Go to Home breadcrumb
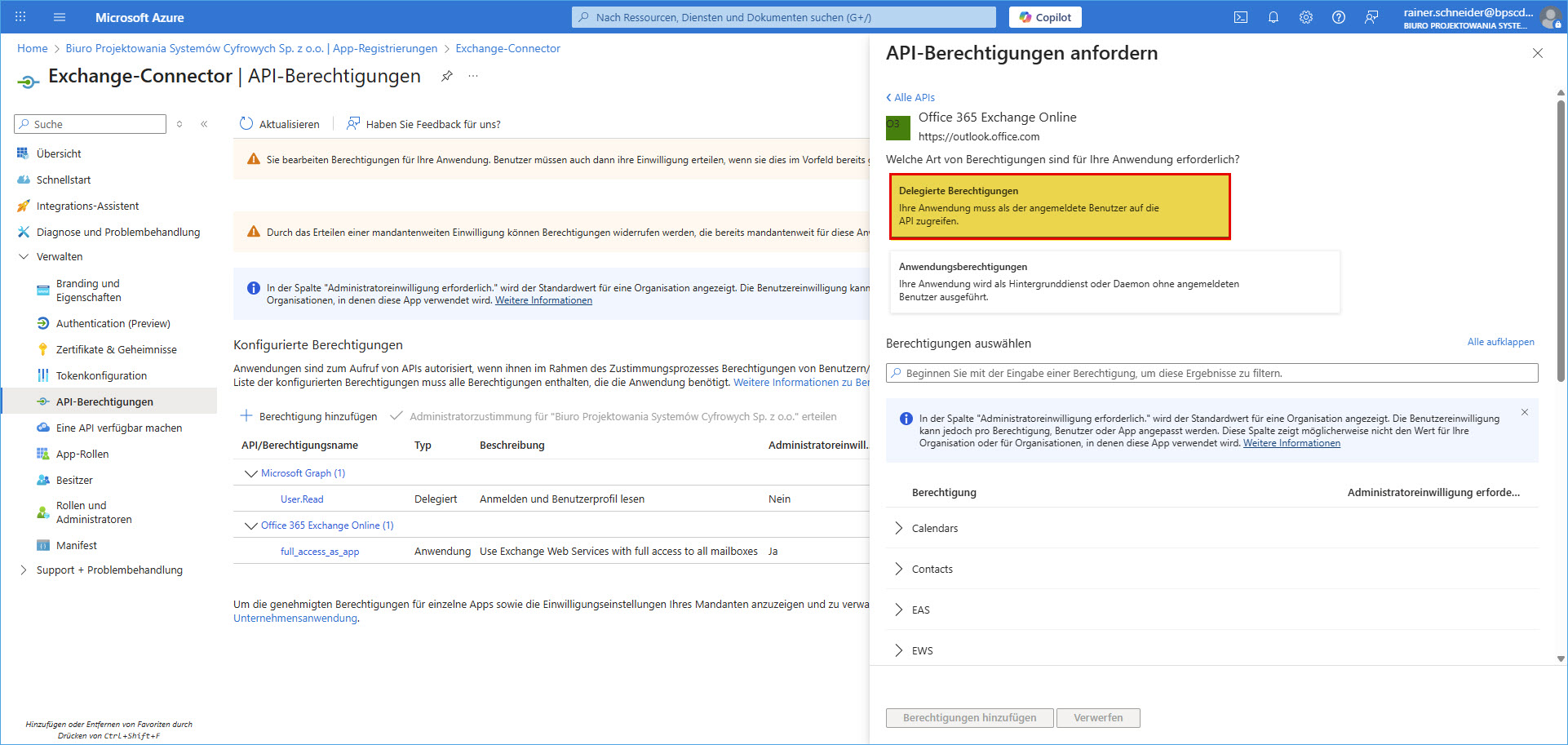This screenshot has height=745, width=1568. (x=33, y=48)
